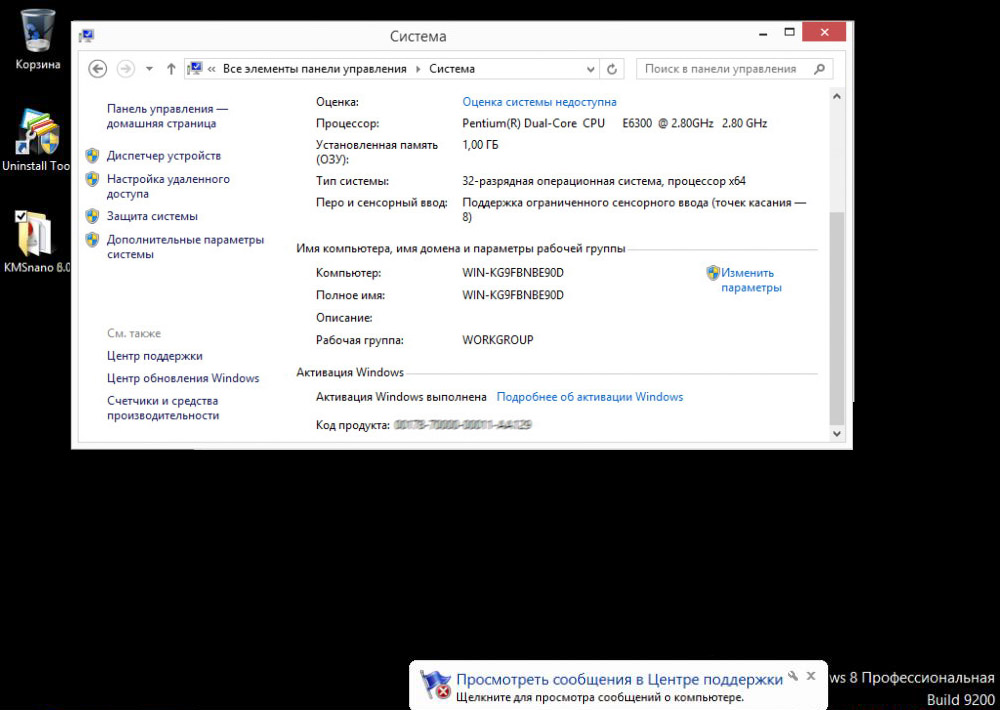Click the wrench icon on the notification

pos(793,676)
